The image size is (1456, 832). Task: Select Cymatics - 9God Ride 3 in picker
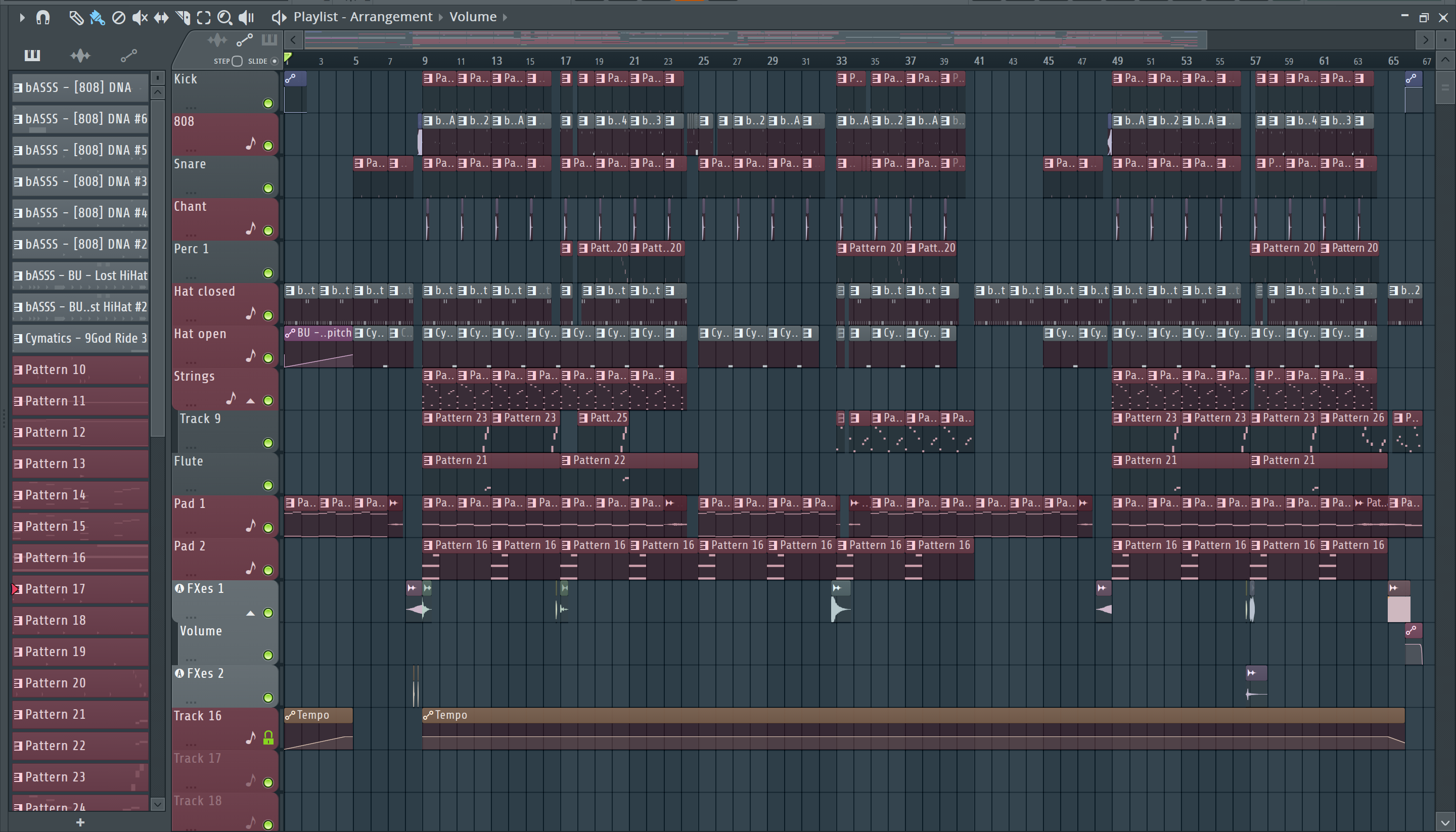pos(80,338)
